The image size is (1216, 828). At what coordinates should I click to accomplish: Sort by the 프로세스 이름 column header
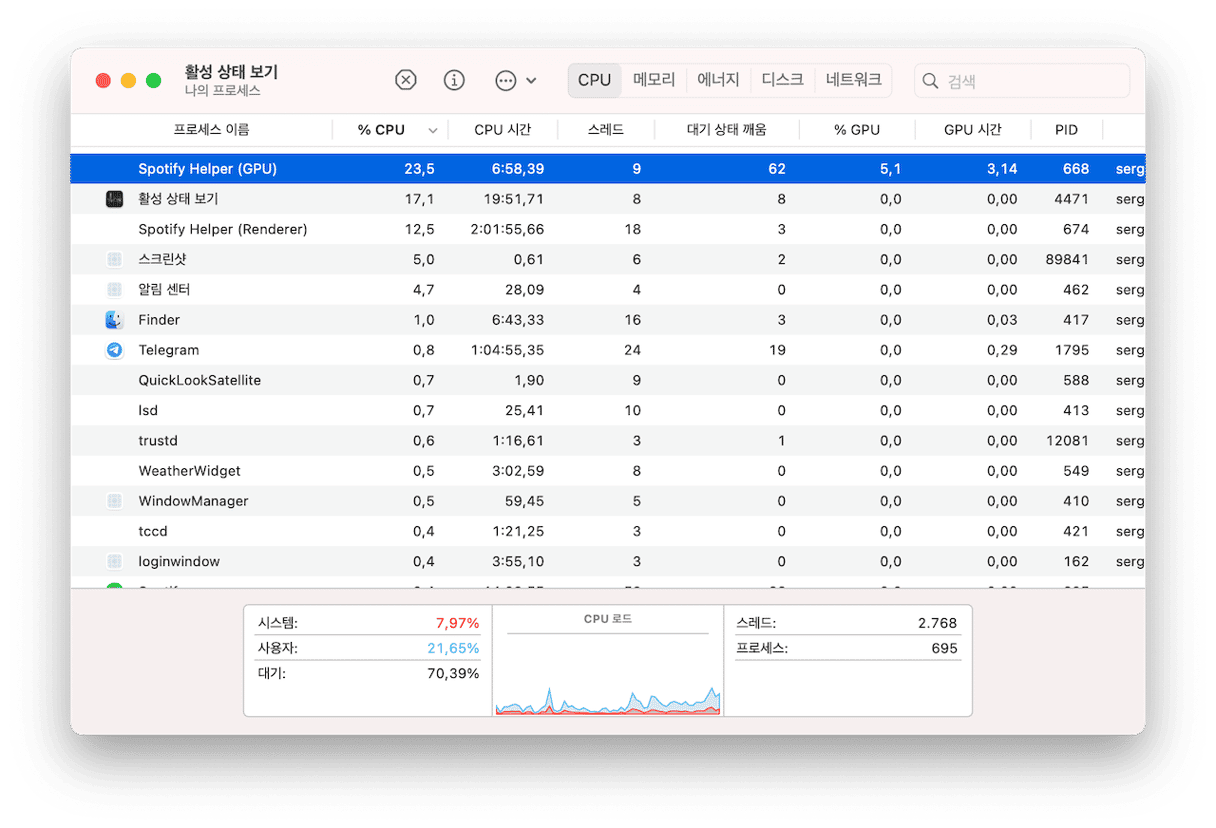point(211,130)
